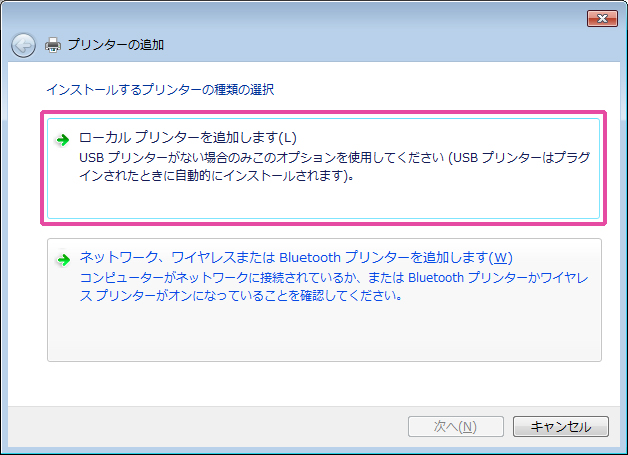Click the word Bluetooth in the network option title
This screenshot has height=455, width=628.
point(310,257)
